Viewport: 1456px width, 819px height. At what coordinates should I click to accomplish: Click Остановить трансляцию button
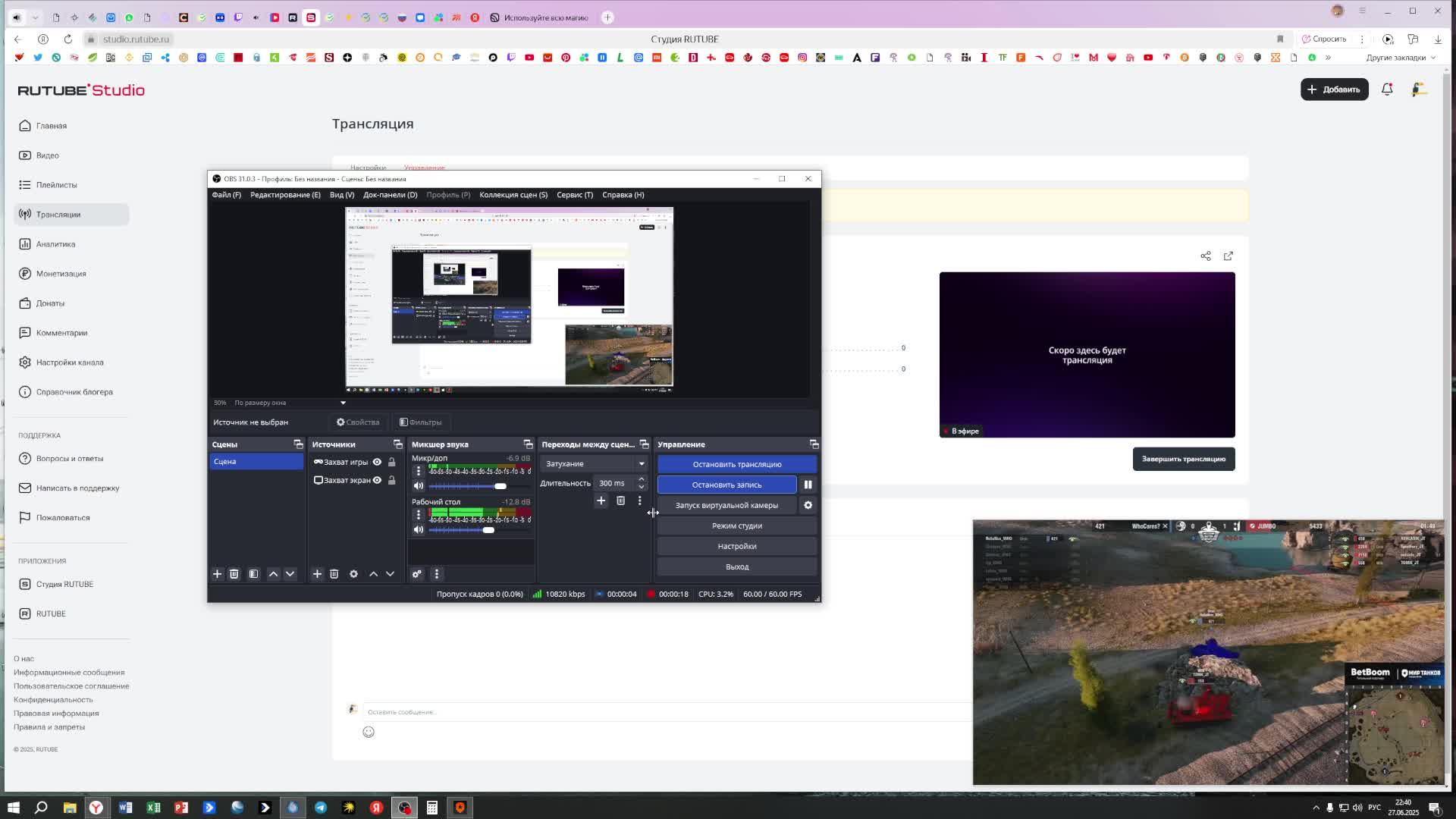pos(737,464)
